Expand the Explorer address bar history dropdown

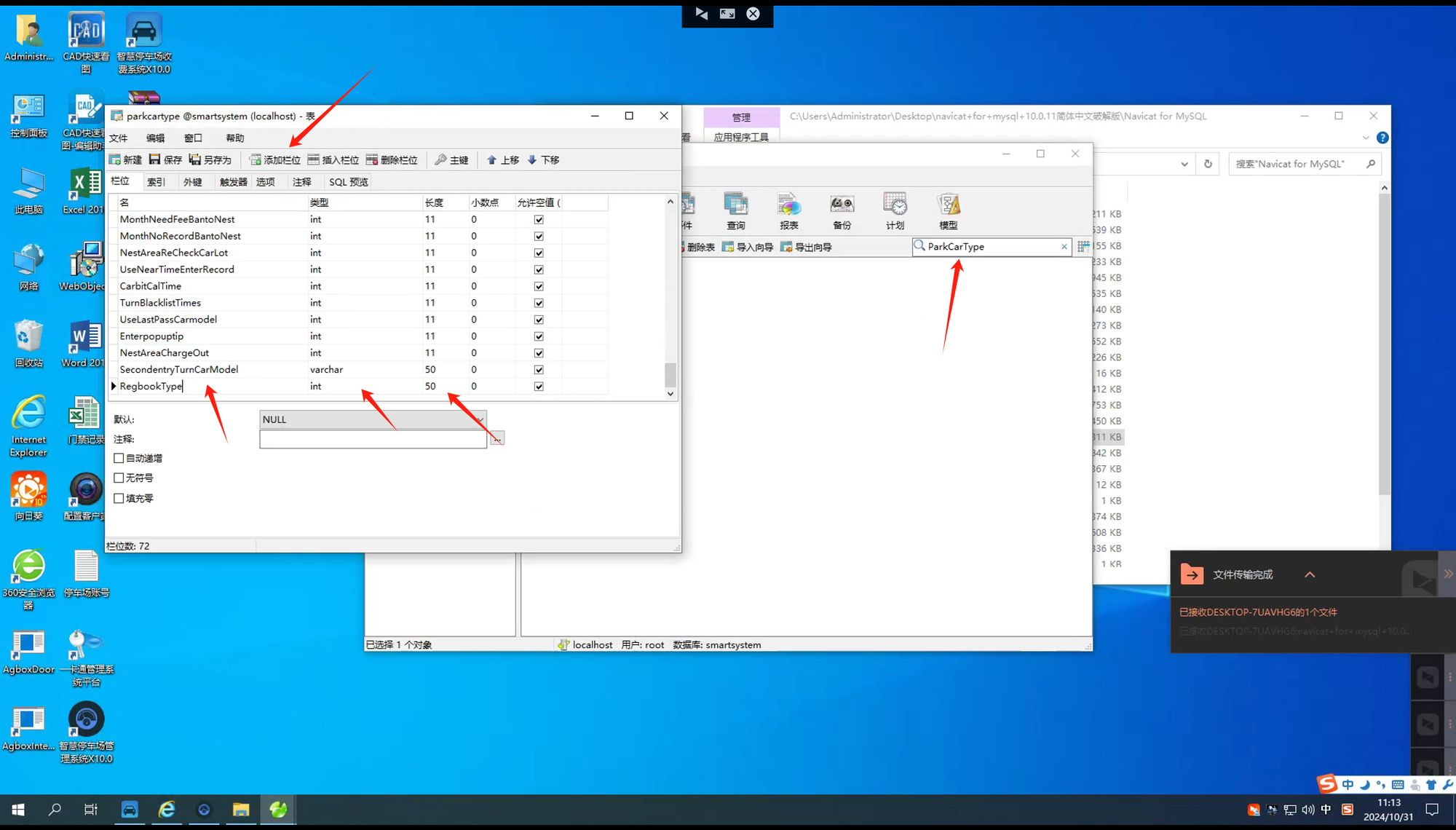click(1184, 164)
